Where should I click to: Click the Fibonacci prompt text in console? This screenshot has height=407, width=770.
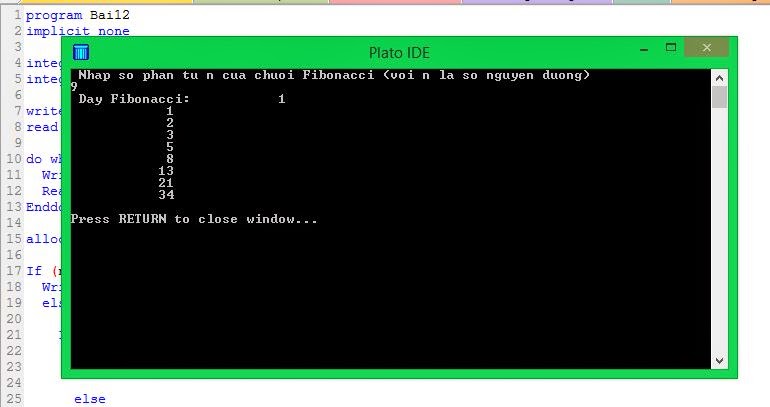tap(334, 75)
